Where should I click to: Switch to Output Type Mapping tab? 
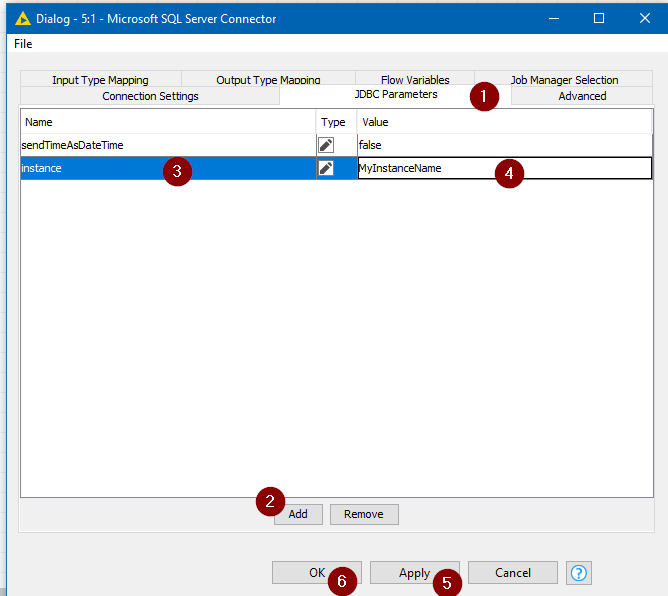[268, 80]
